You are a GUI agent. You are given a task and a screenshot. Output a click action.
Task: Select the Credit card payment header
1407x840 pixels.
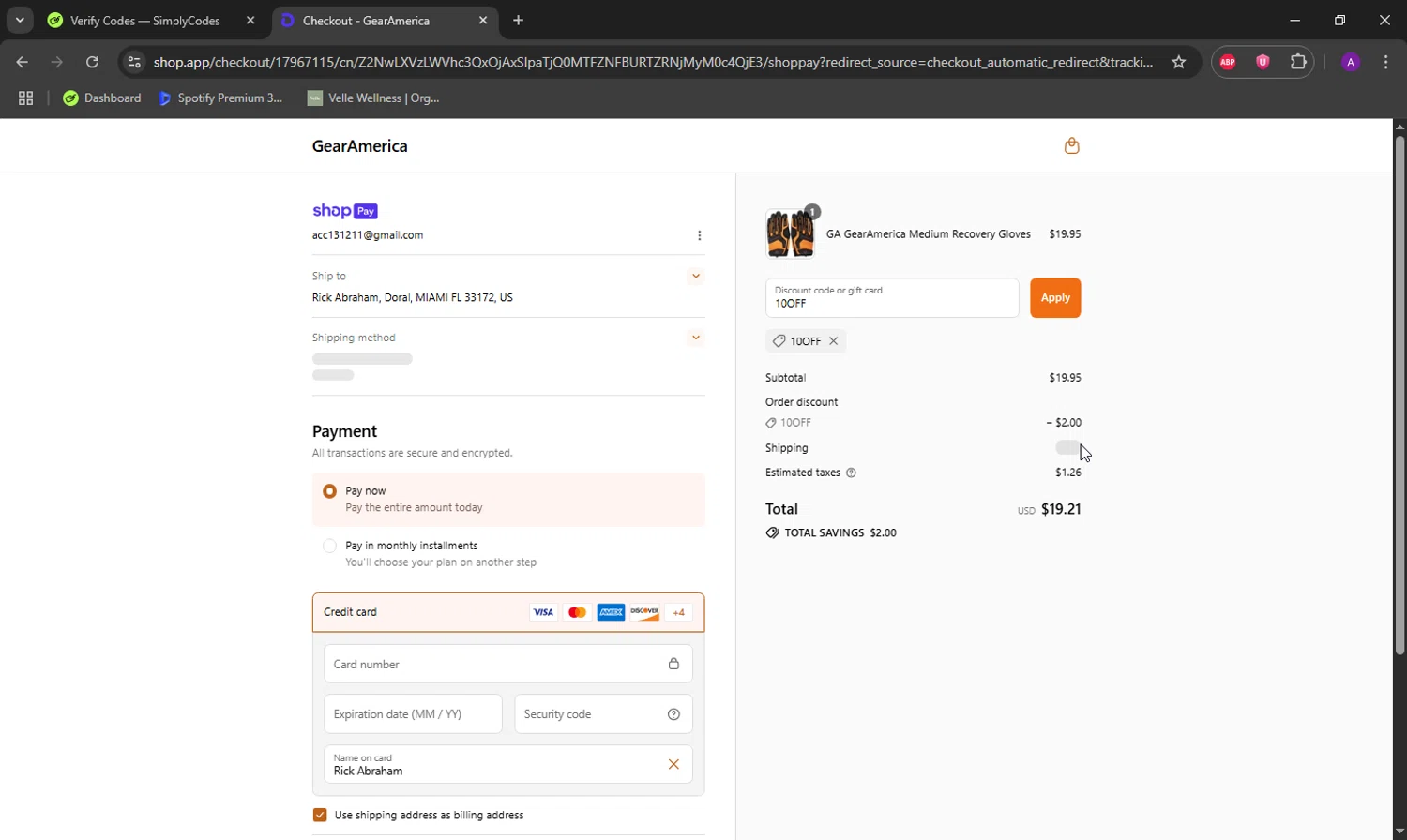508,612
